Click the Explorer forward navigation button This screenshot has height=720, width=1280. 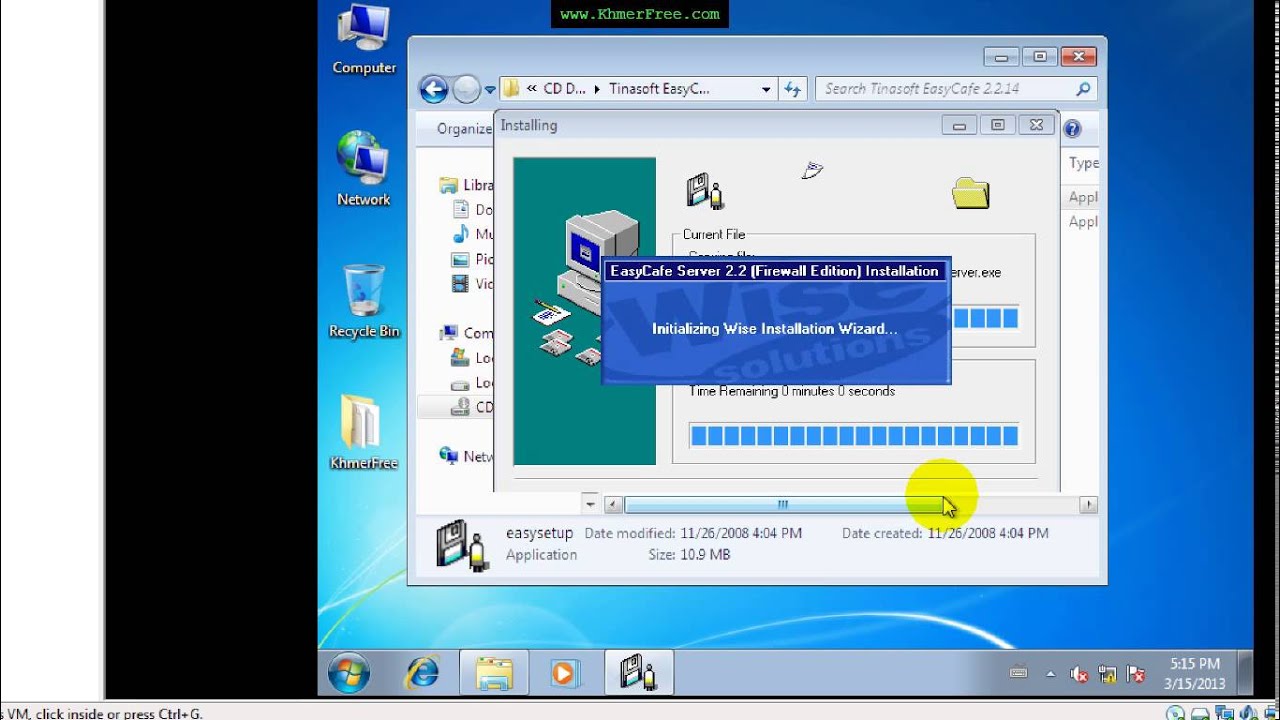(x=466, y=89)
